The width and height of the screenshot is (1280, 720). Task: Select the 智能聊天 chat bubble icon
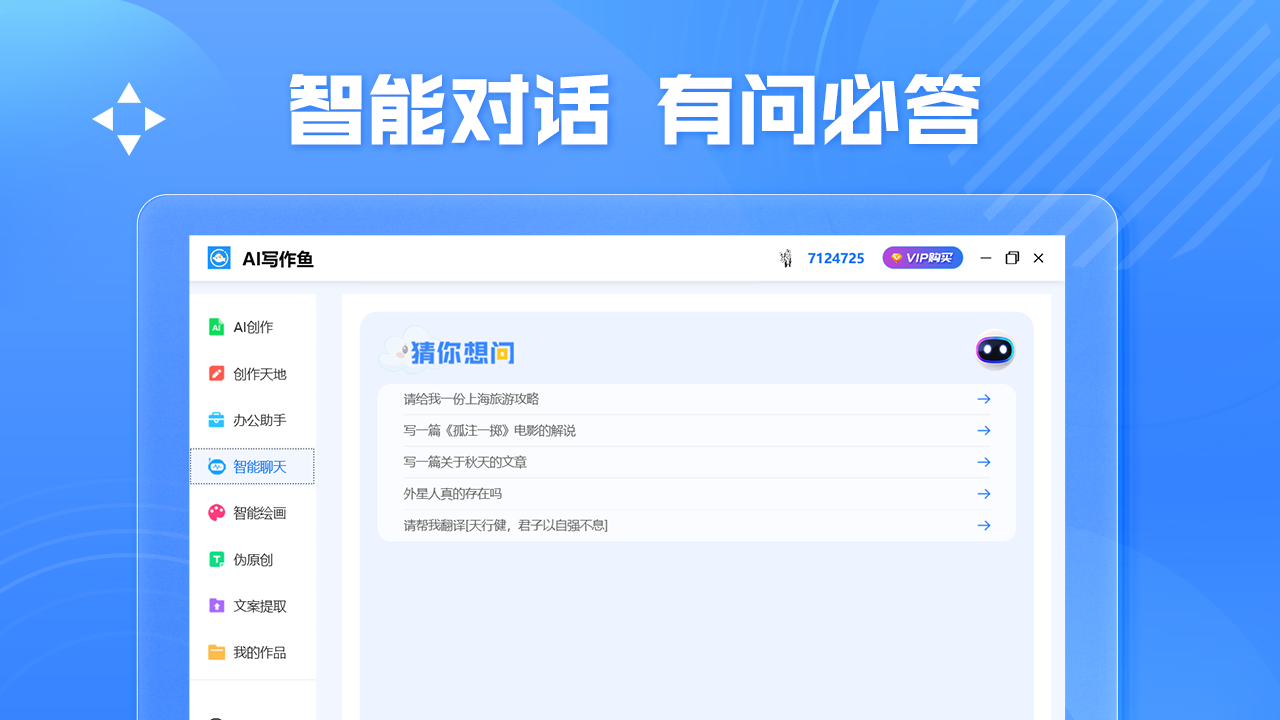[x=217, y=466]
